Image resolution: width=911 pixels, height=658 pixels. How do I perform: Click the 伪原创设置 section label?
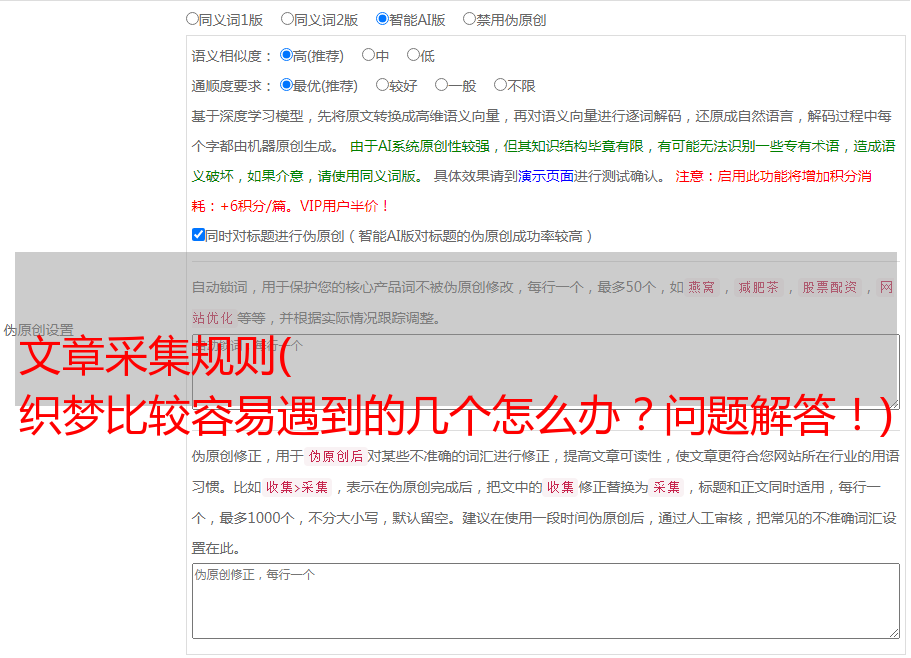[x=38, y=330]
